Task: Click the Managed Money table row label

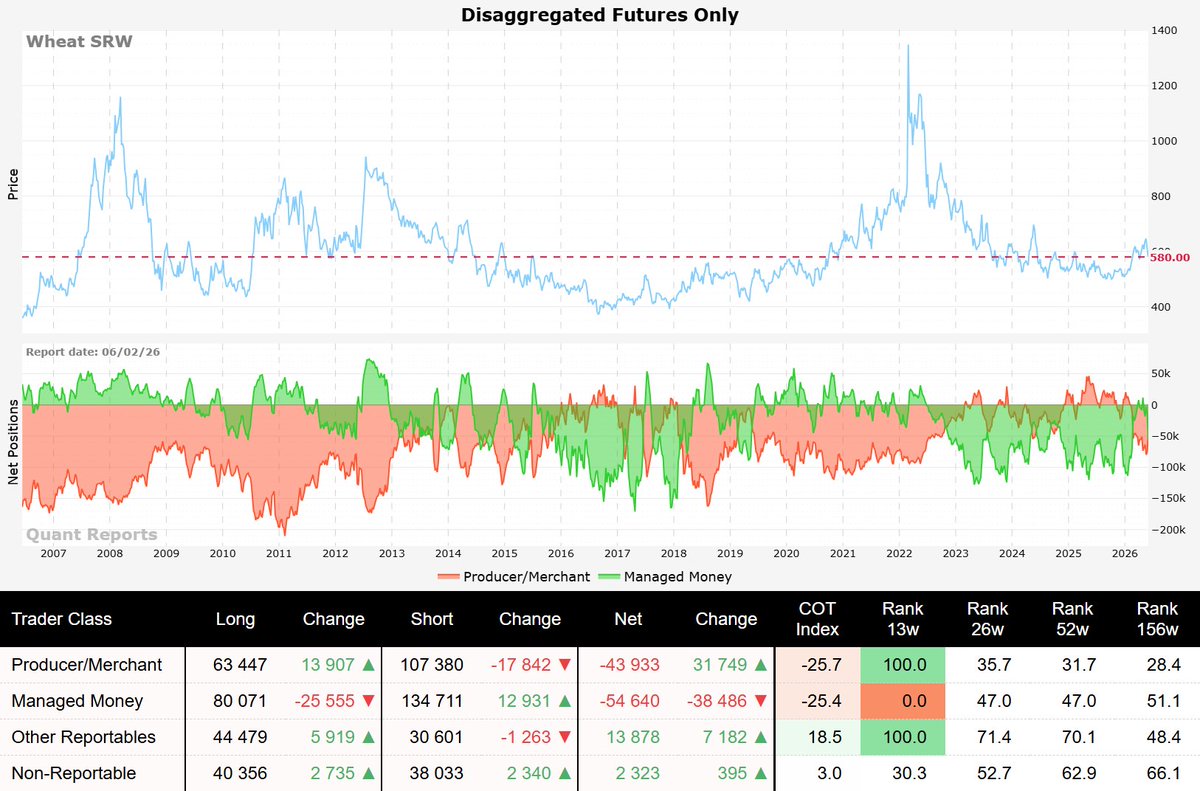Action: (77, 701)
